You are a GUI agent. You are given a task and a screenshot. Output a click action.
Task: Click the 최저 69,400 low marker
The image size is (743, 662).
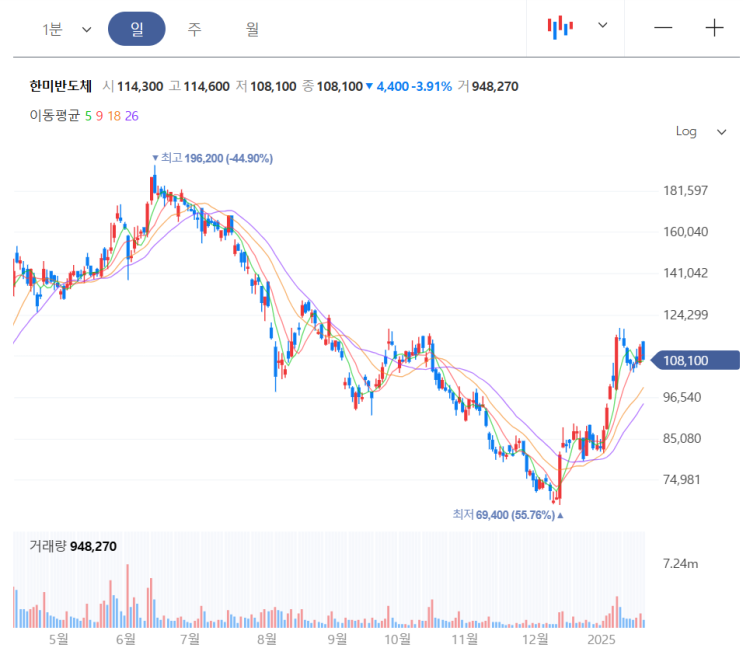point(504,514)
